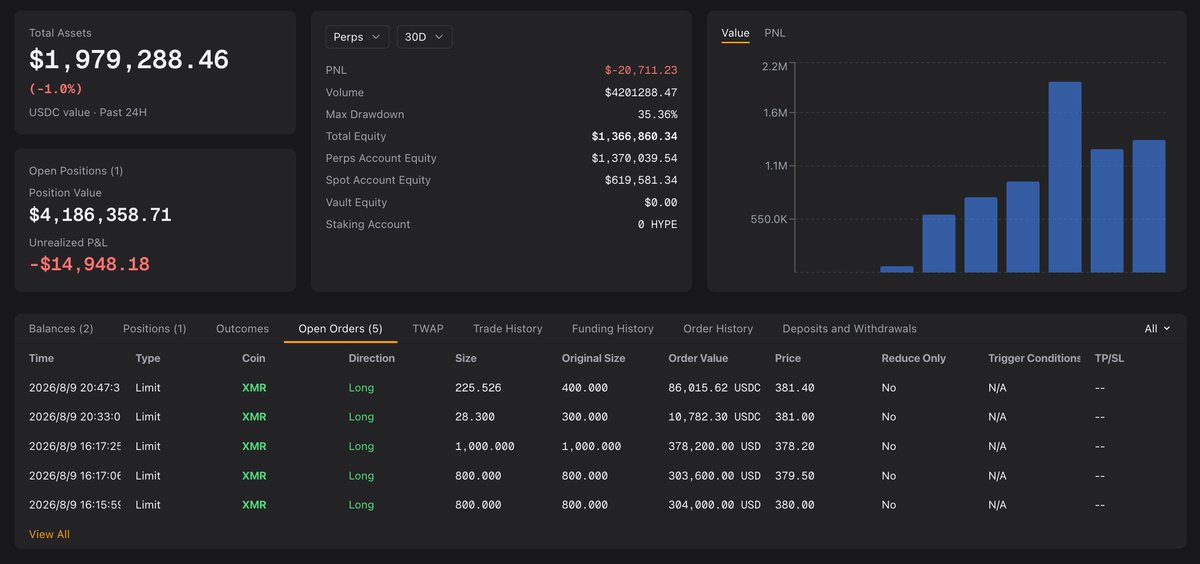This screenshot has width=1200, height=564.
Task: Click the Staking Account value 0 HYPE
Action: click(657, 224)
